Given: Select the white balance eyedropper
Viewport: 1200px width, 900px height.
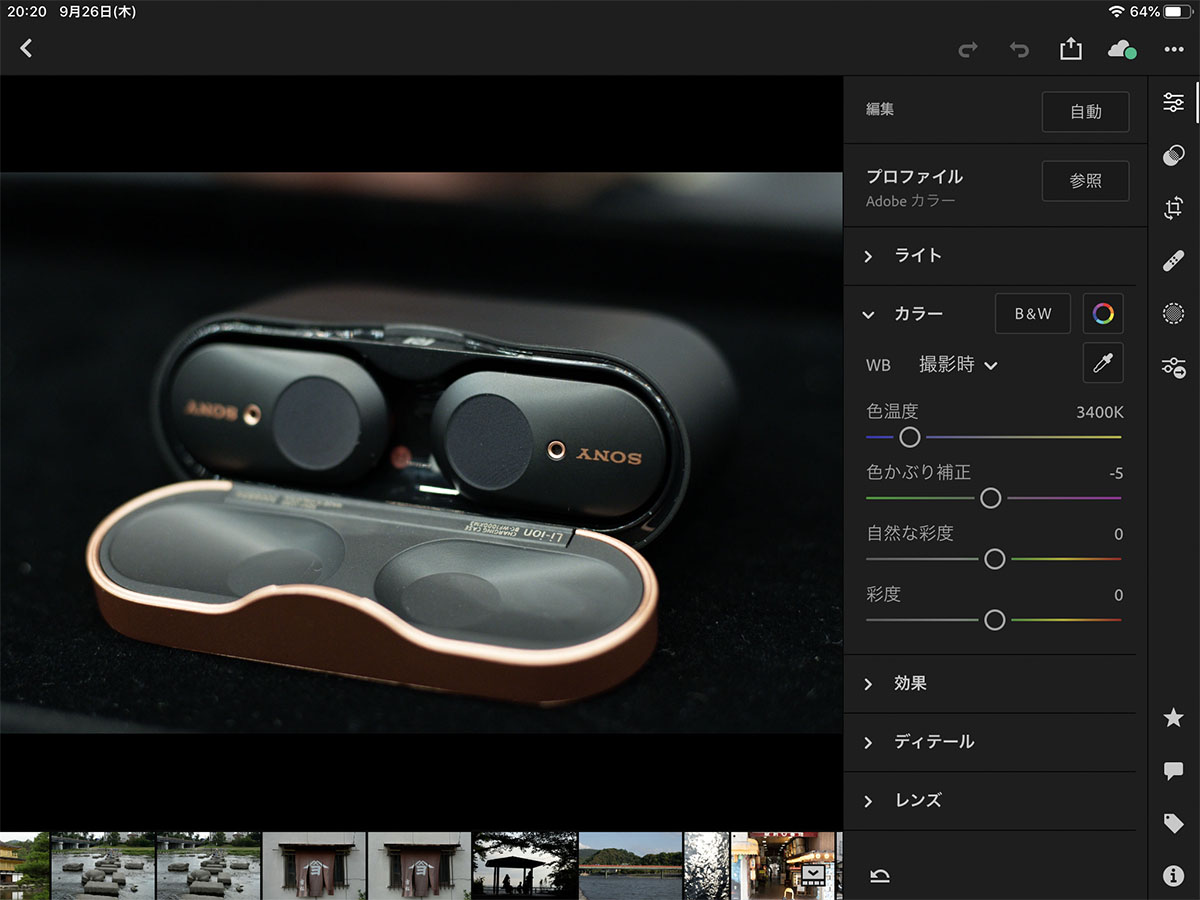Looking at the screenshot, I should tap(1103, 363).
